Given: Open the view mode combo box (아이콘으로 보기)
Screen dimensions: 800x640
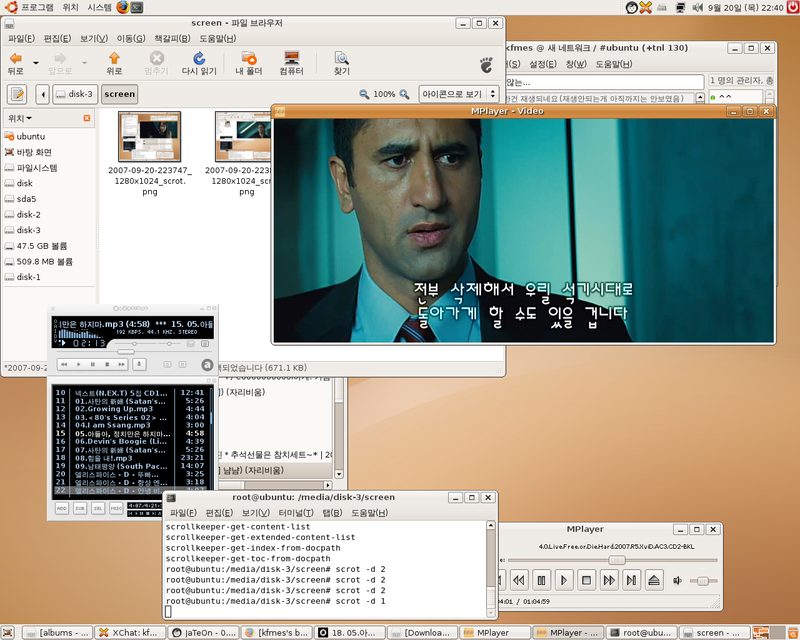Looking at the screenshot, I should coord(458,94).
